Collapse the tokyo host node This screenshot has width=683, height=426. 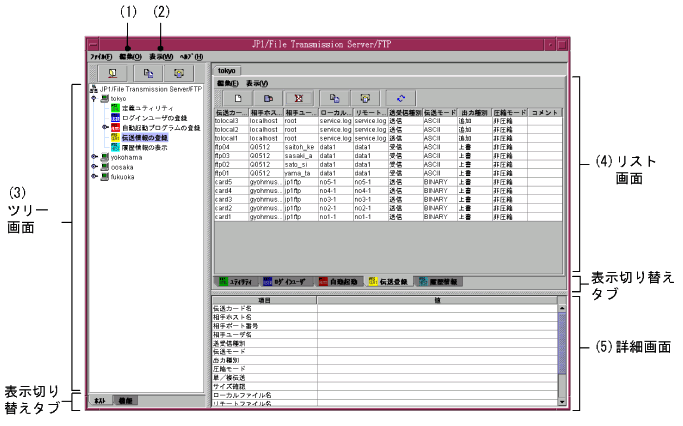tap(93, 99)
